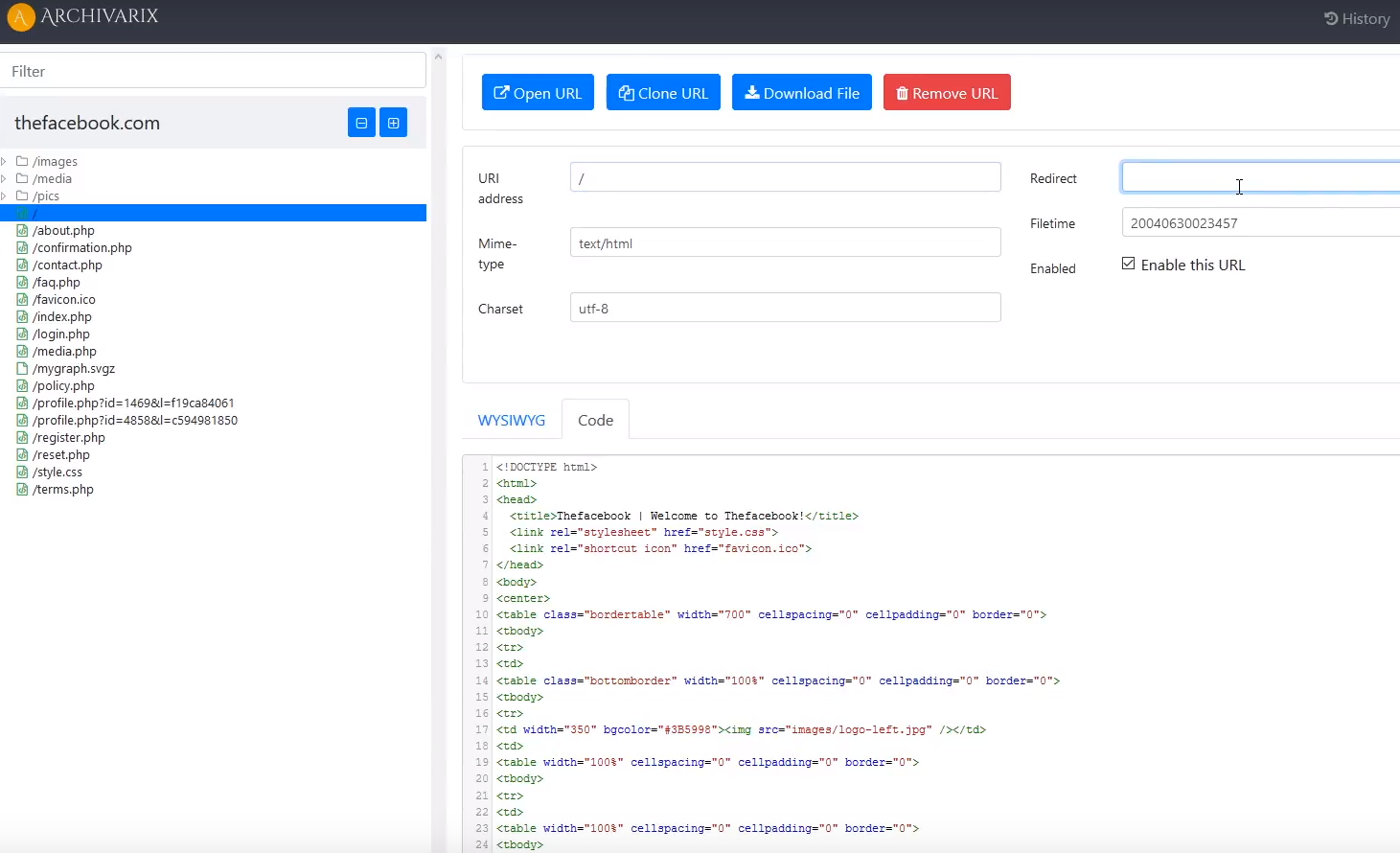This screenshot has height=853, width=1400.
Task: Expand all tree nodes with the plus button
Action: 394,123
